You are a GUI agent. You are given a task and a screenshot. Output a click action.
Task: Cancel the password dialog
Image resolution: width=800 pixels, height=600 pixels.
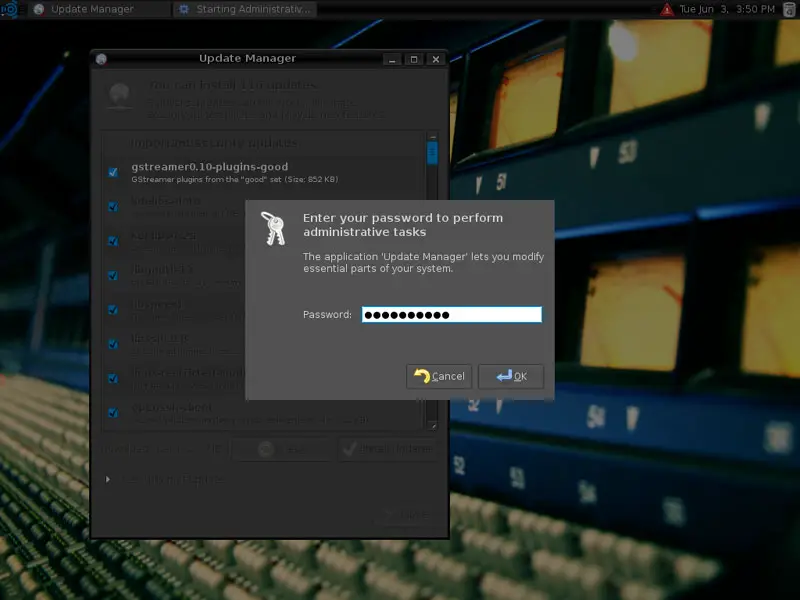coord(439,377)
